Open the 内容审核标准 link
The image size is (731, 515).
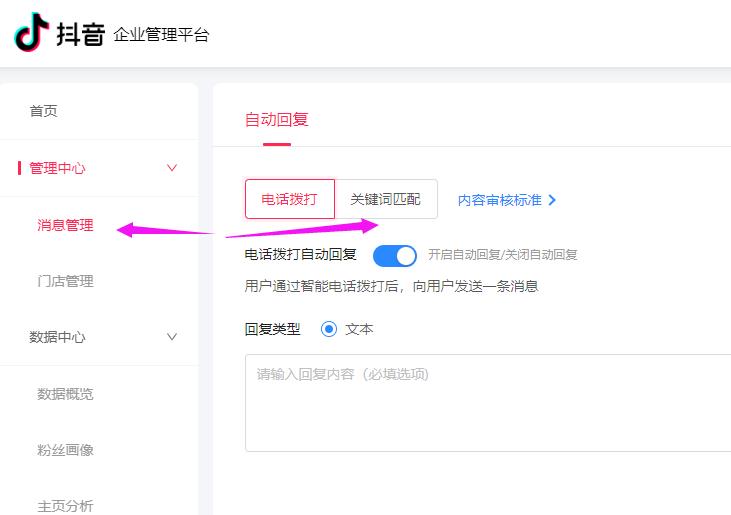499,200
